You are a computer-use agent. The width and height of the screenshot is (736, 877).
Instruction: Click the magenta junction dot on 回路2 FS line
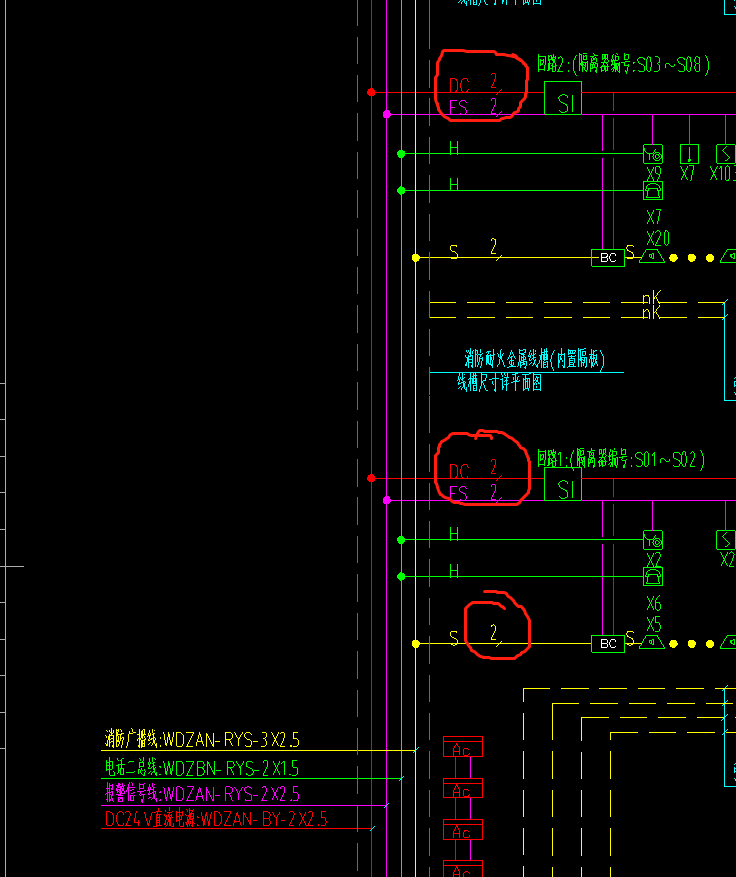387,114
